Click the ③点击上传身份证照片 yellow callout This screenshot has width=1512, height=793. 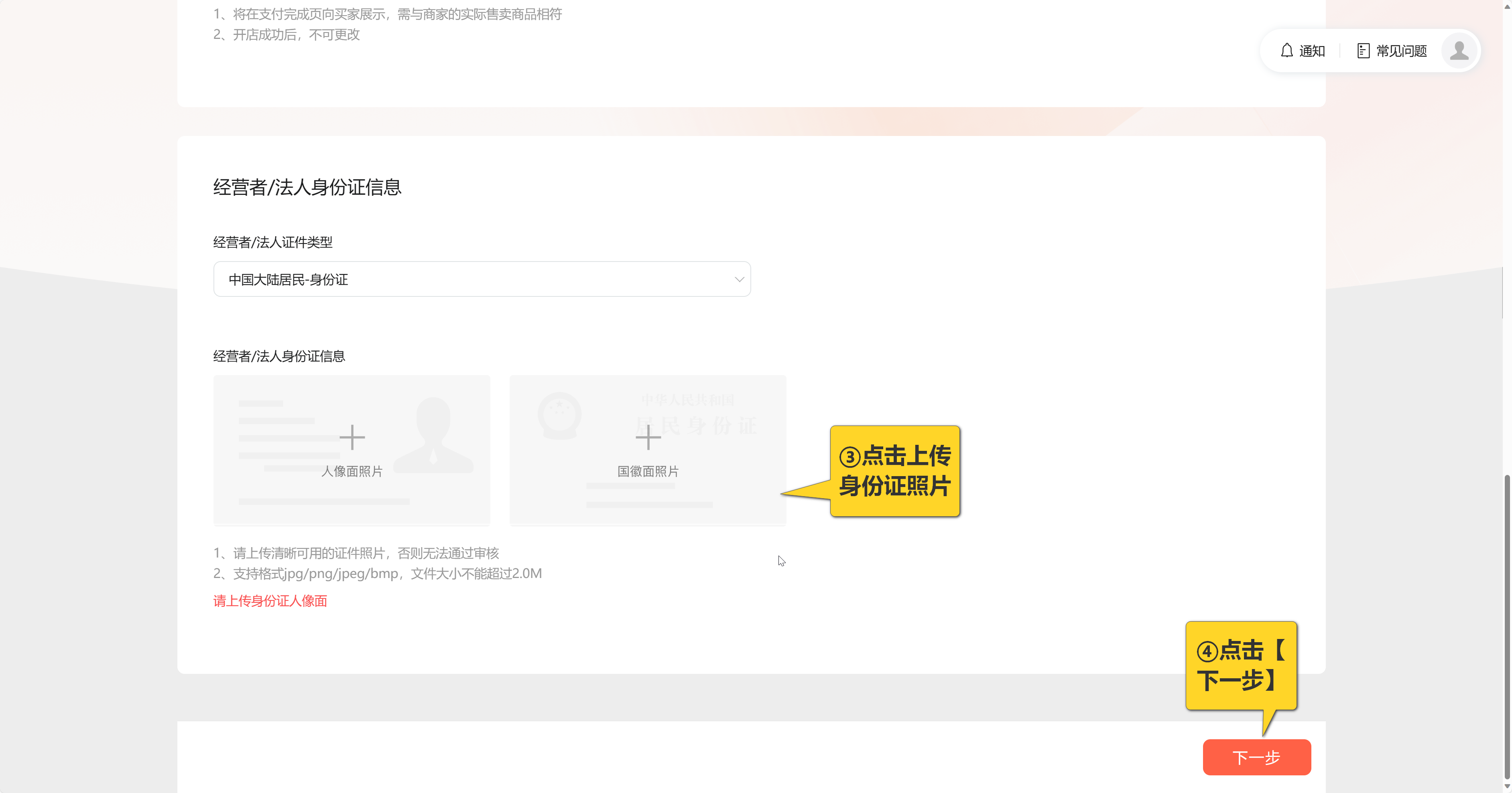tap(894, 471)
